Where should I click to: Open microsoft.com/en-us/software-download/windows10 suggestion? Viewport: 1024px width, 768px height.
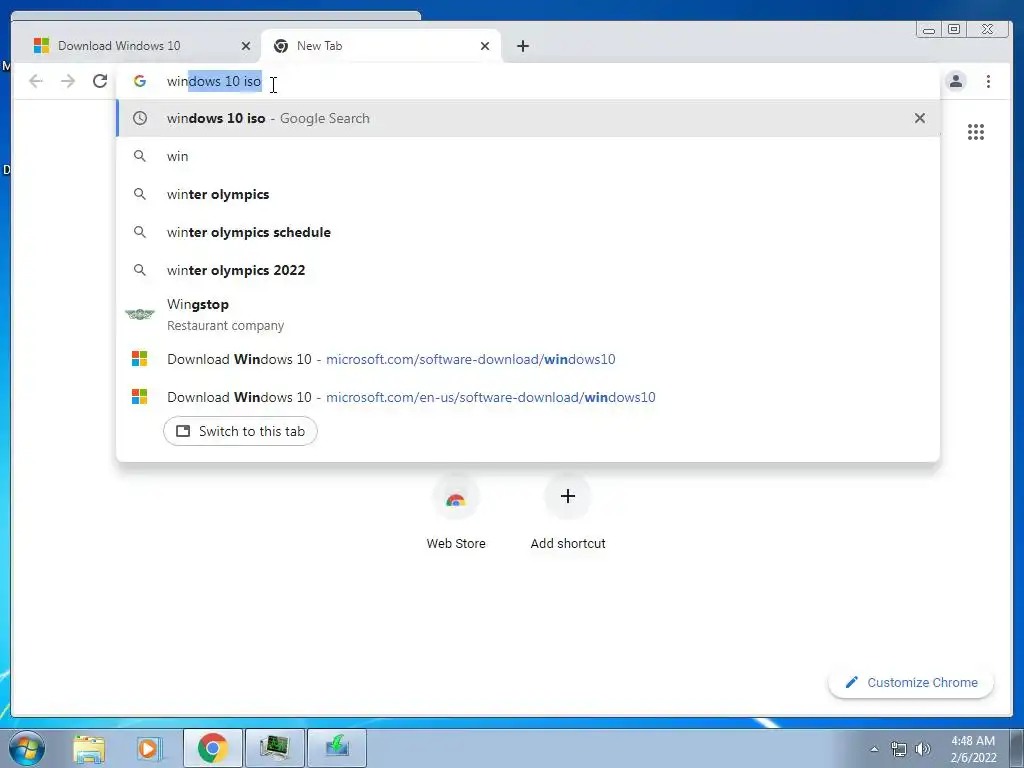tap(528, 396)
